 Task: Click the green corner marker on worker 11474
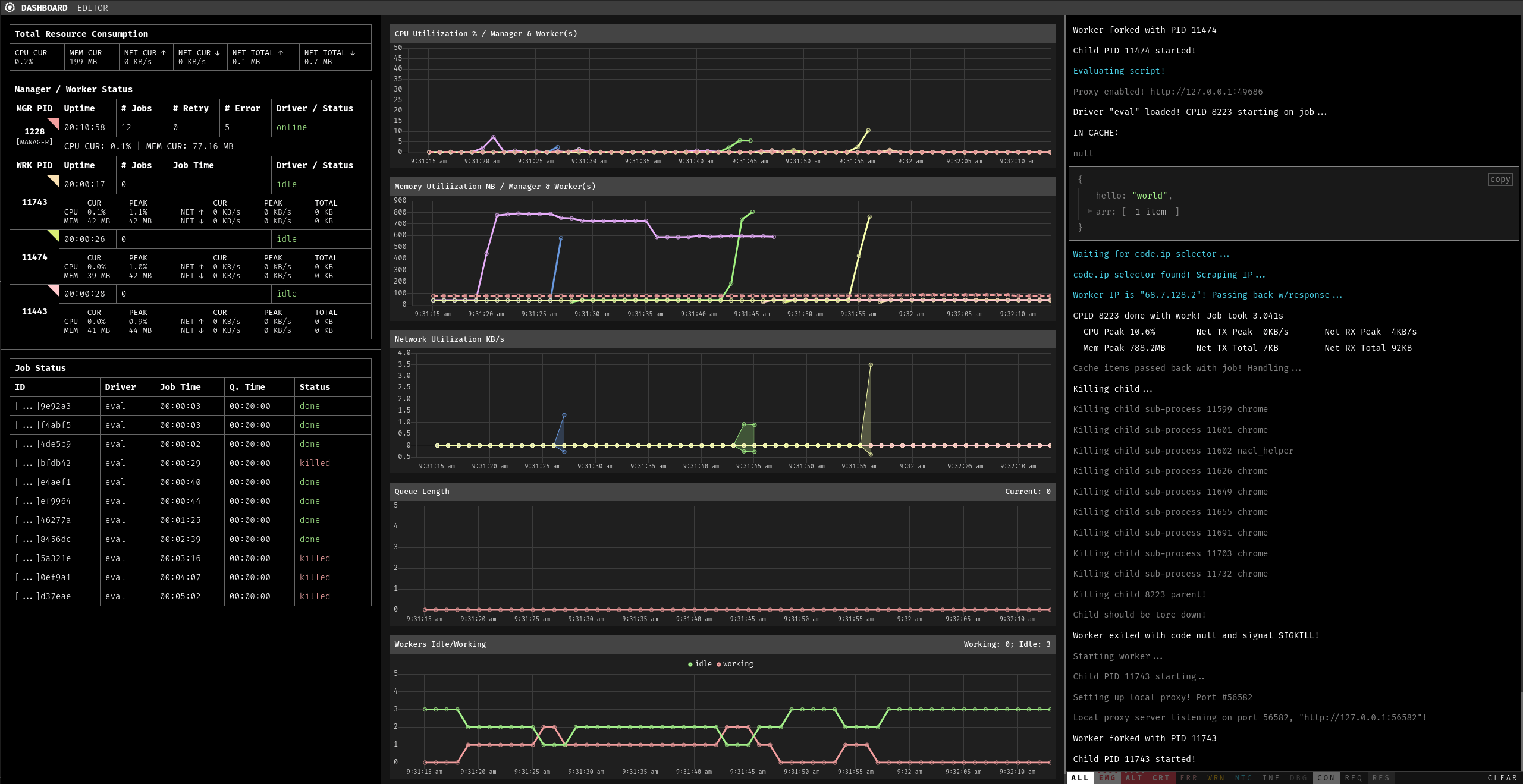tap(55, 234)
